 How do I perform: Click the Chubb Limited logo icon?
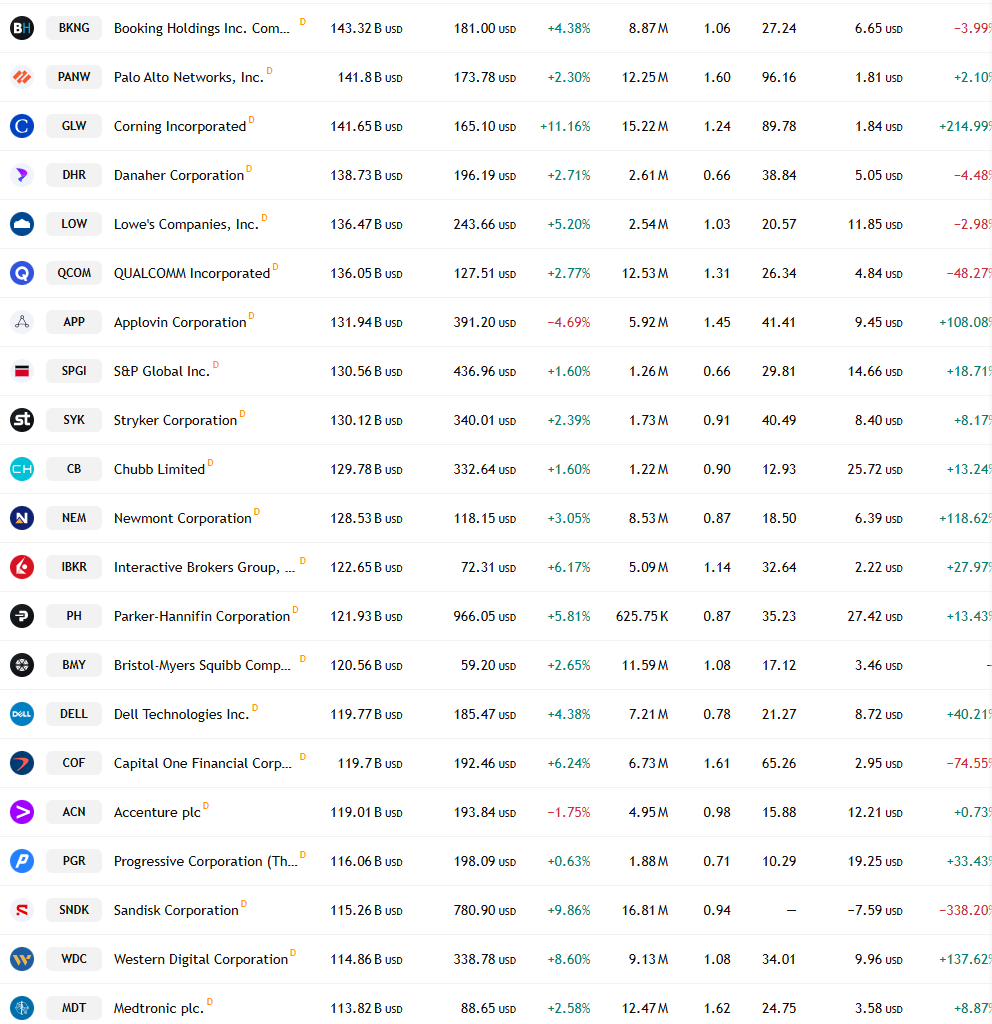point(22,469)
